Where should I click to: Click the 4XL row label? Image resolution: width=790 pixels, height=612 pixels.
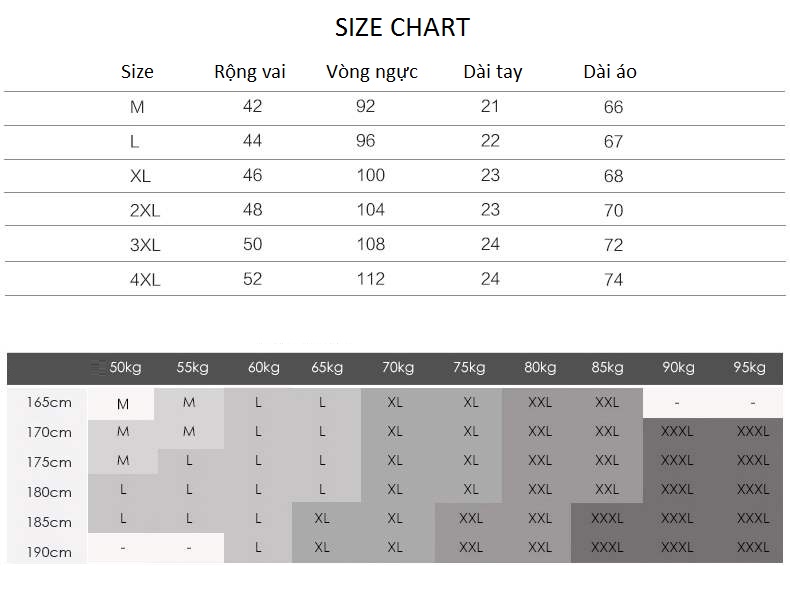(x=145, y=280)
